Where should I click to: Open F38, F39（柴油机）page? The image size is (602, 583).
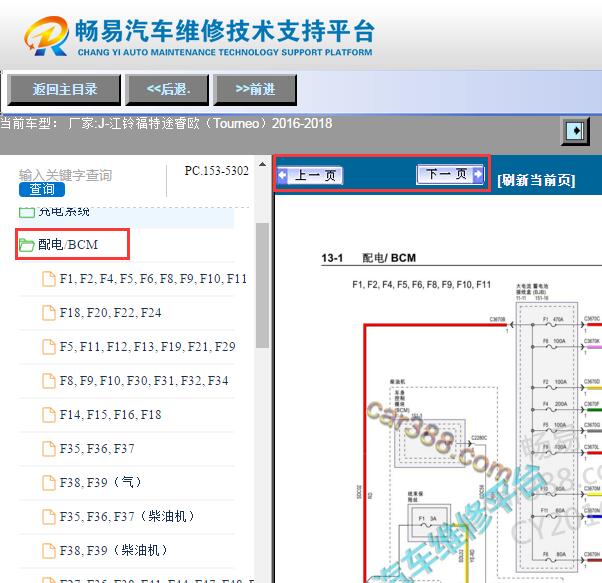pyautogui.click(x=114, y=550)
